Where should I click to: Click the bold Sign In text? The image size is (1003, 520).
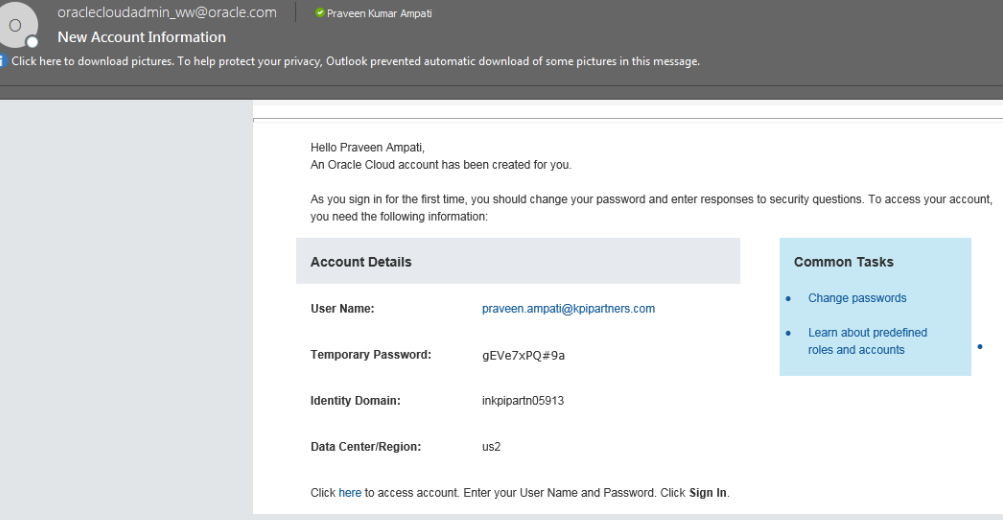click(x=707, y=493)
